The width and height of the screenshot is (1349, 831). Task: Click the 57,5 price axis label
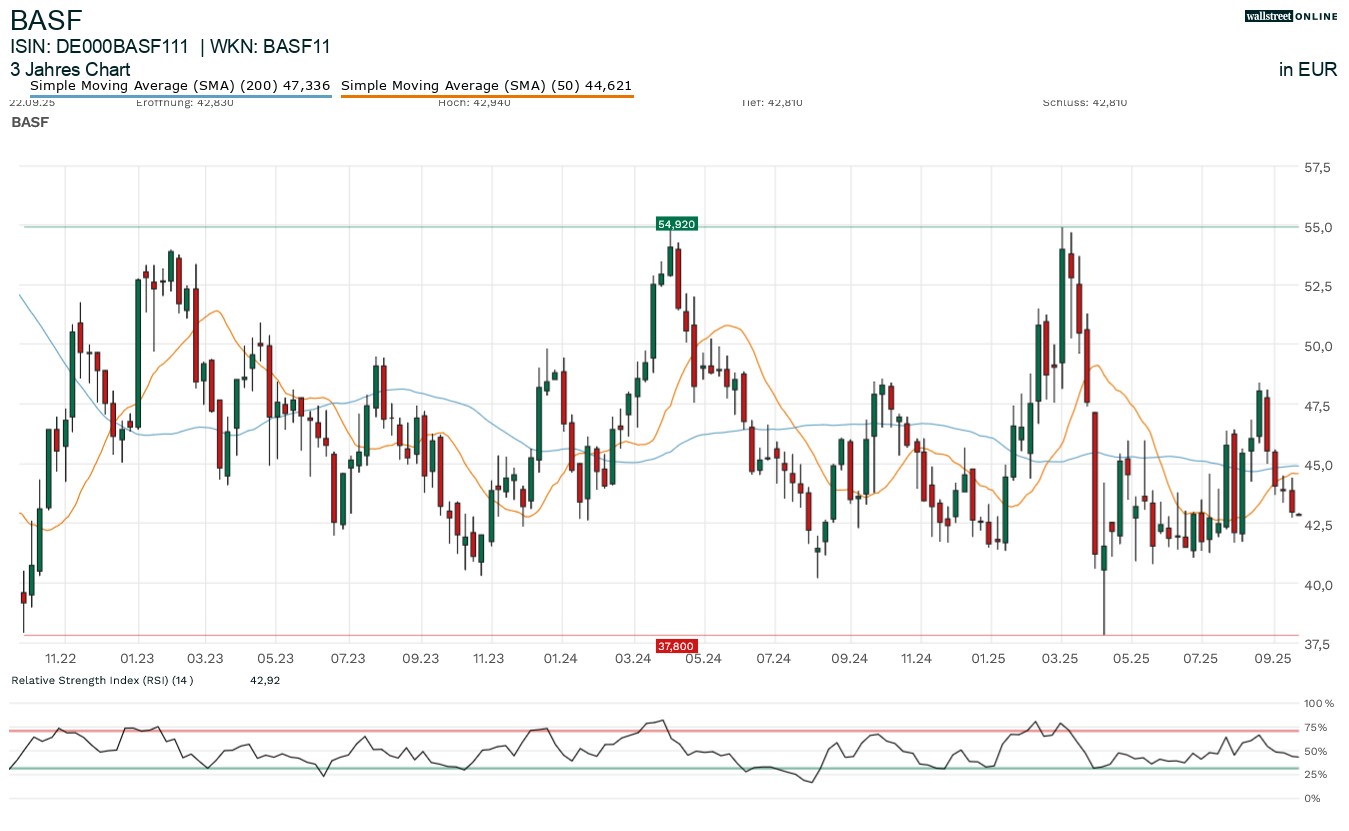(1319, 167)
